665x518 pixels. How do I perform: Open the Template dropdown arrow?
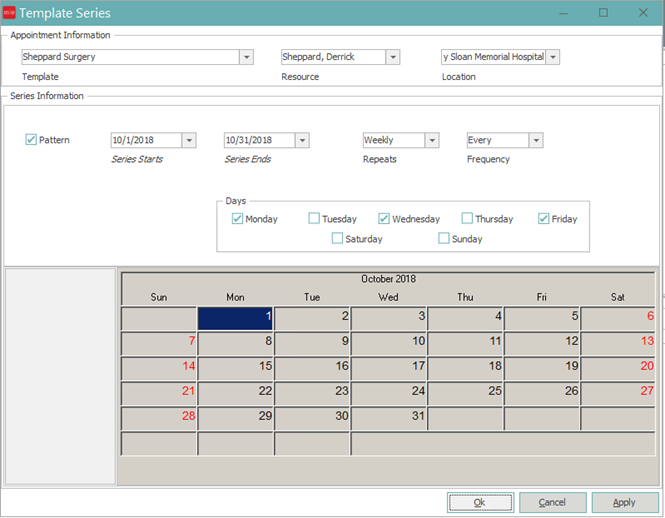click(x=246, y=57)
